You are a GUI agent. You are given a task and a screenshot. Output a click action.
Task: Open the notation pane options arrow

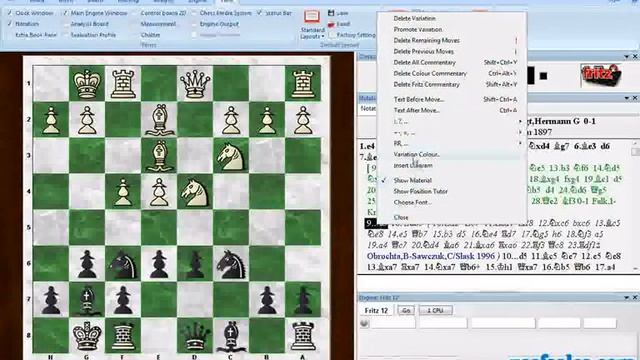pyautogui.click(x=627, y=98)
